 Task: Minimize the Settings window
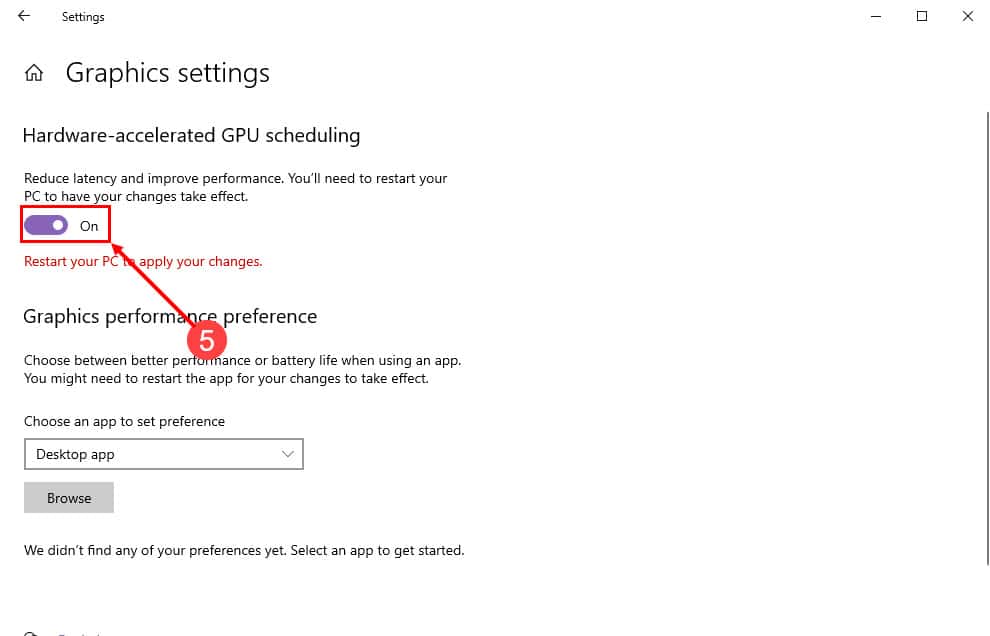pyautogui.click(x=874, y=16)
